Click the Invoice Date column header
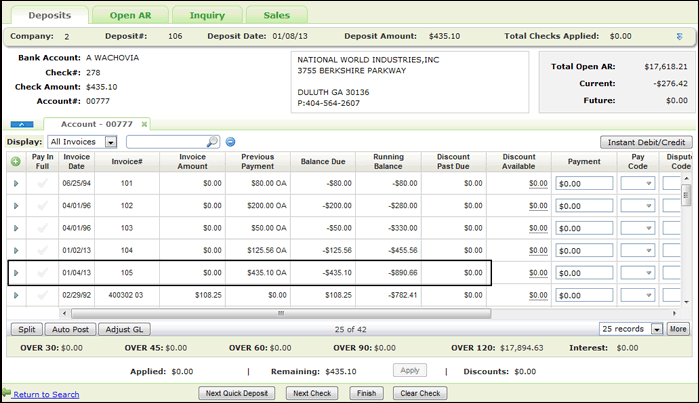Viewport: 699px width, 403px height. 76,161
